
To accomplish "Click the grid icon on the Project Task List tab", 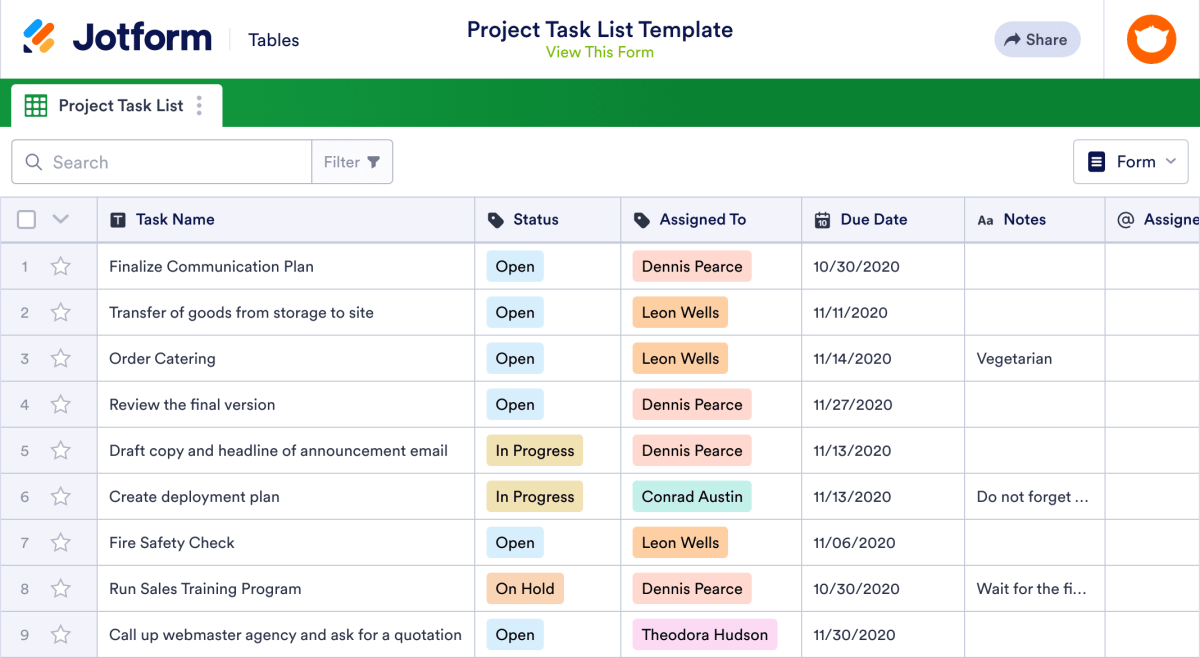I will coord(36,105).
